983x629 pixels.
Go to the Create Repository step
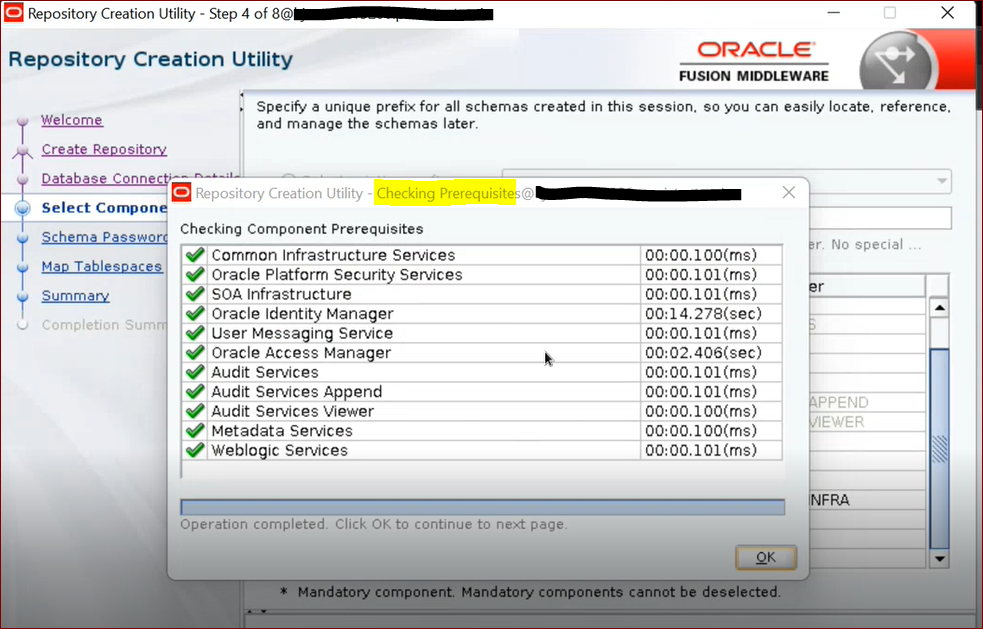tap(104, 149)
